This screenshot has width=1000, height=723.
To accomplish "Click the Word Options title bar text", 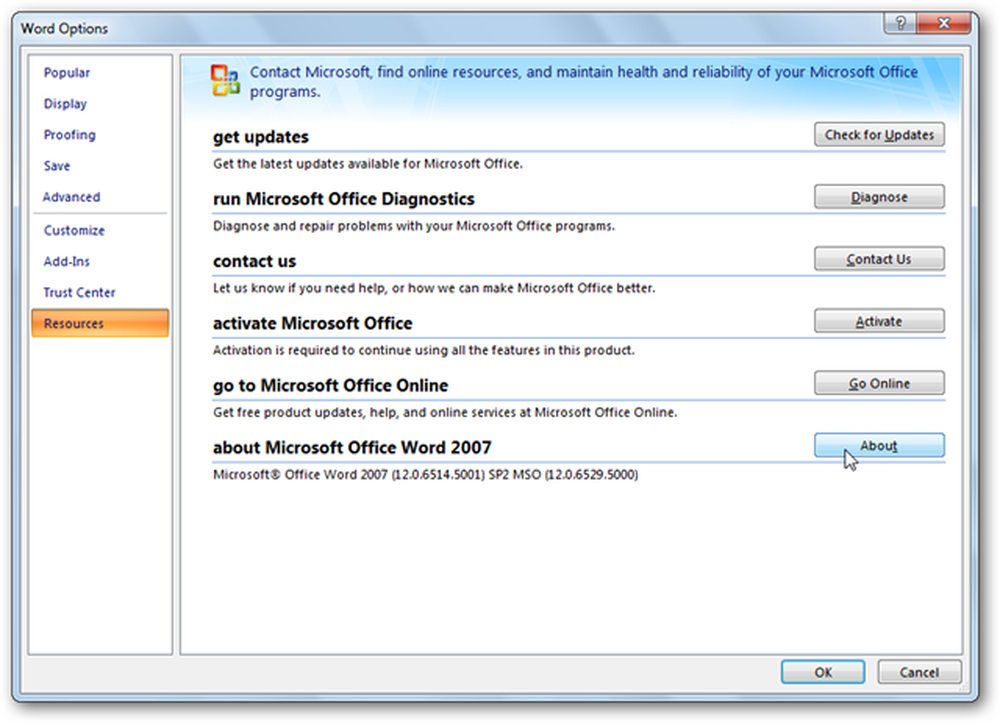I will (64, 29).
